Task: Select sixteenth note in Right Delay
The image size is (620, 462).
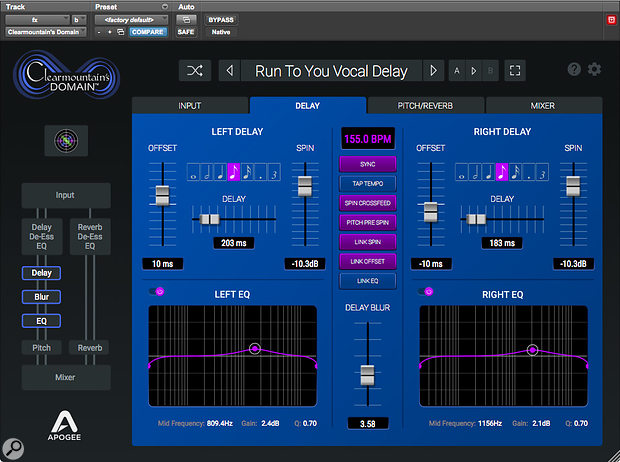Action: coord(515,172)
